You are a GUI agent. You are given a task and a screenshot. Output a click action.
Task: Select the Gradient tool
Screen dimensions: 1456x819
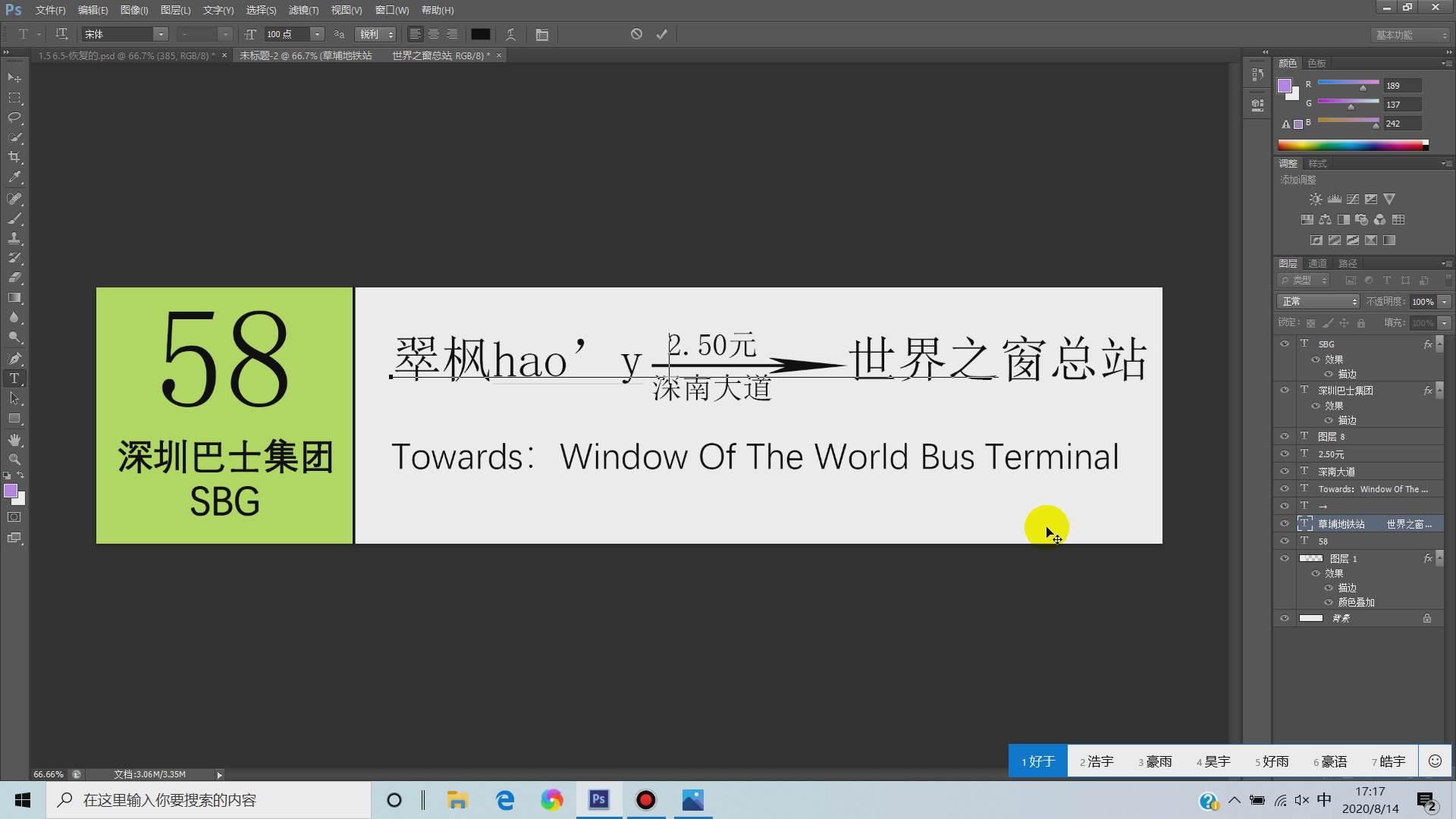pyautogui.click(x=14, y=297)
